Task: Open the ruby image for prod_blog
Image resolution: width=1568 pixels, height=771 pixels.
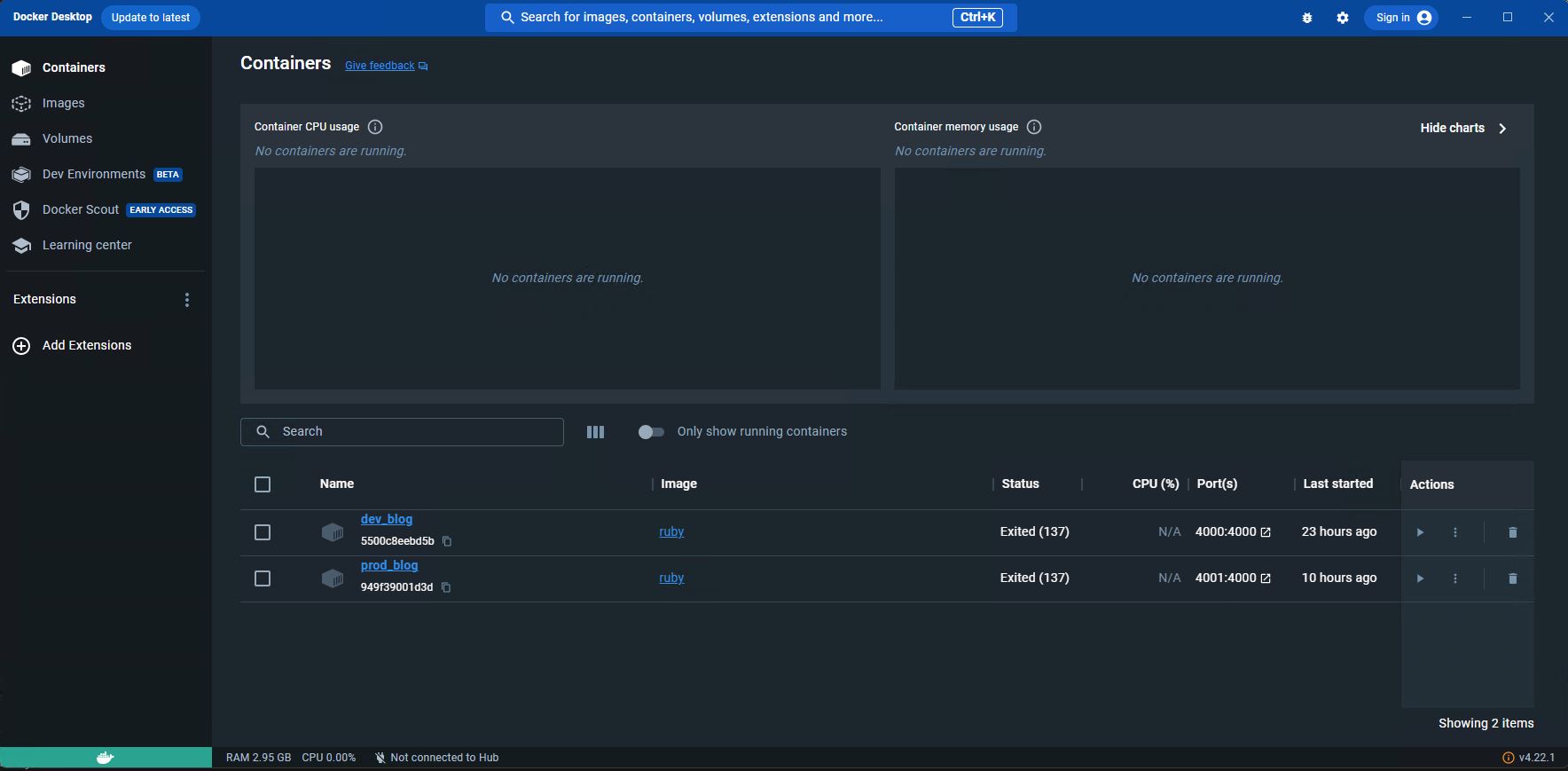Action: [x=671, y=578]
